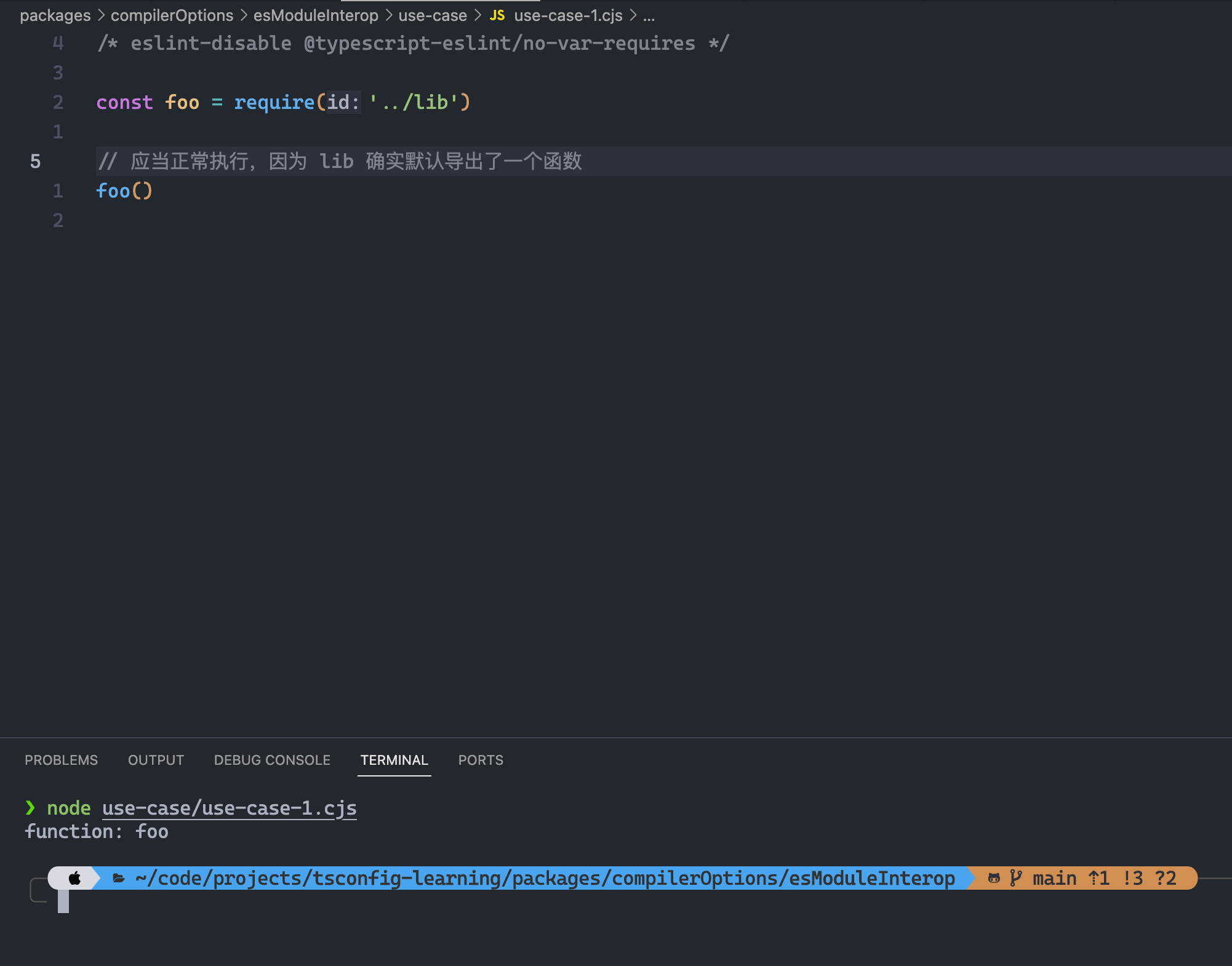Click the underlined 'use-case/use-case-1.cjs' terminal path
1232x966 pixels.
tap(230, 808)
